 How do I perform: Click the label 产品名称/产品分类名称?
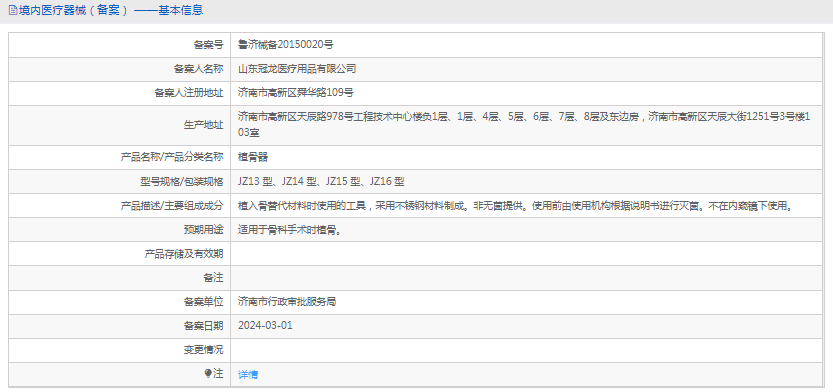point(172,157)
